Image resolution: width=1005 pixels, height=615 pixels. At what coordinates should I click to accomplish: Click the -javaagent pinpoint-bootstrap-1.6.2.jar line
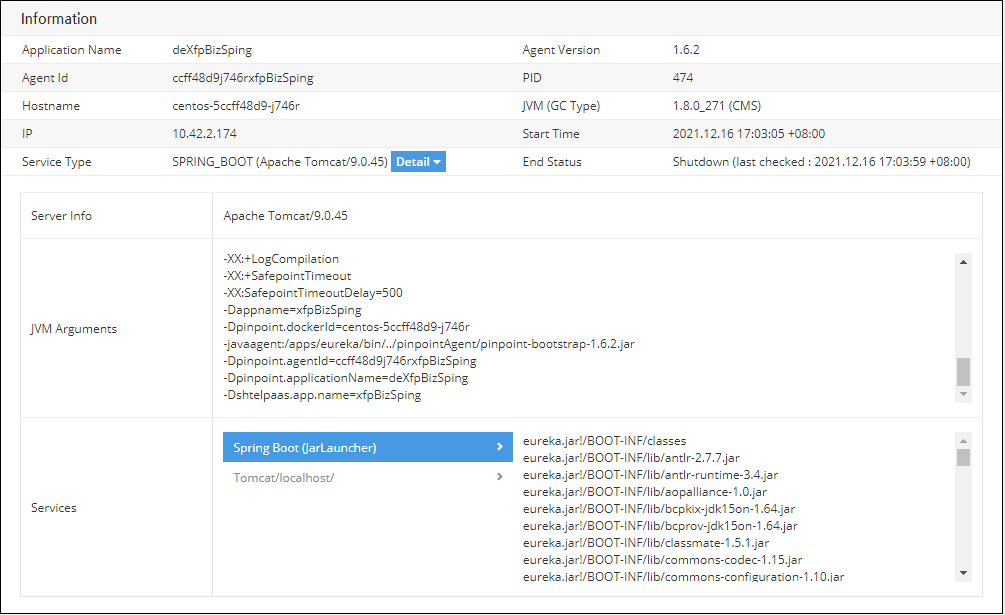pyautogui.click(x=429, y=344)
